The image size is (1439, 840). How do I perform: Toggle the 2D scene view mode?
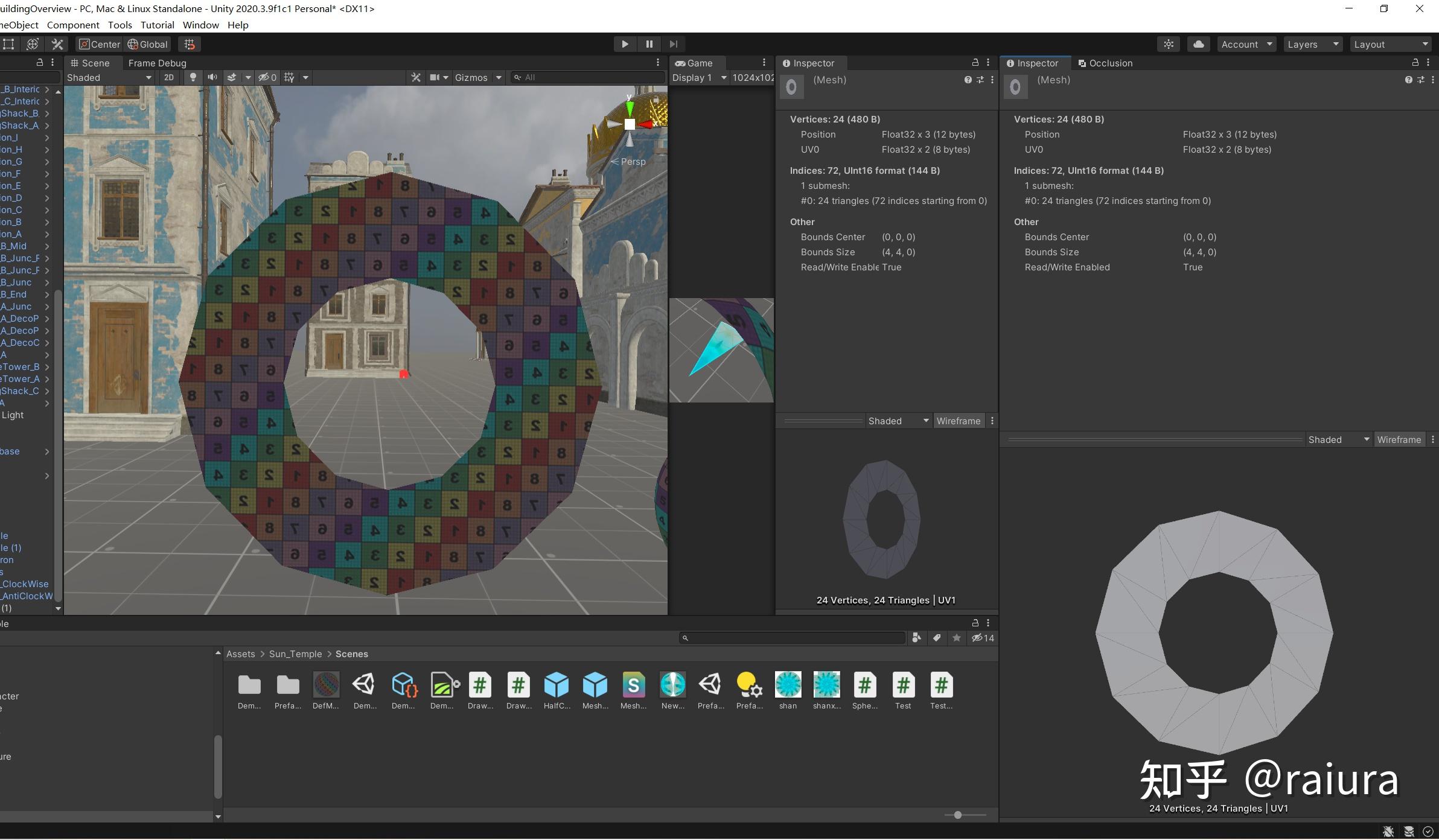(169, 77)
